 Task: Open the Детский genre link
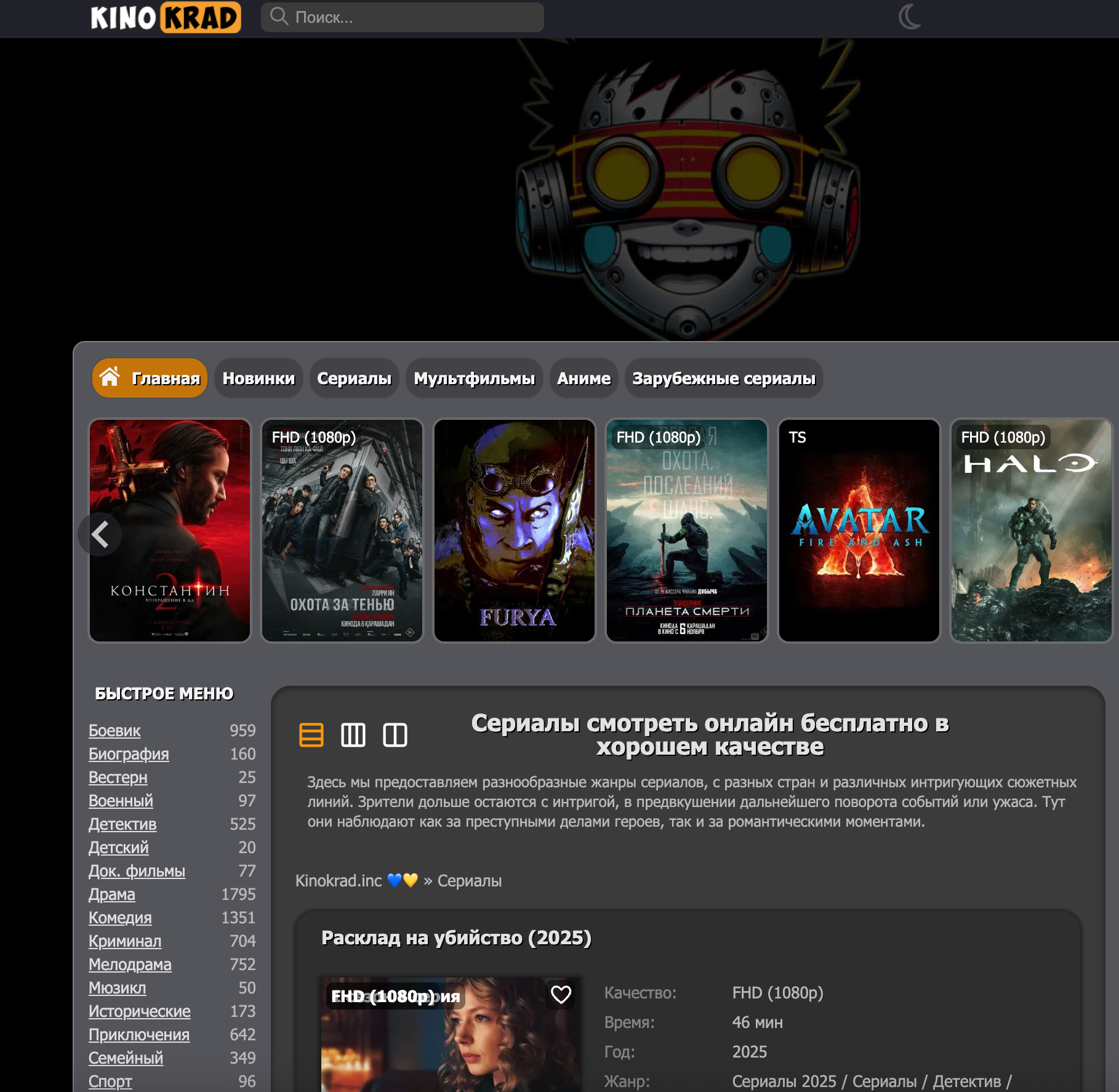pos(119,847)
